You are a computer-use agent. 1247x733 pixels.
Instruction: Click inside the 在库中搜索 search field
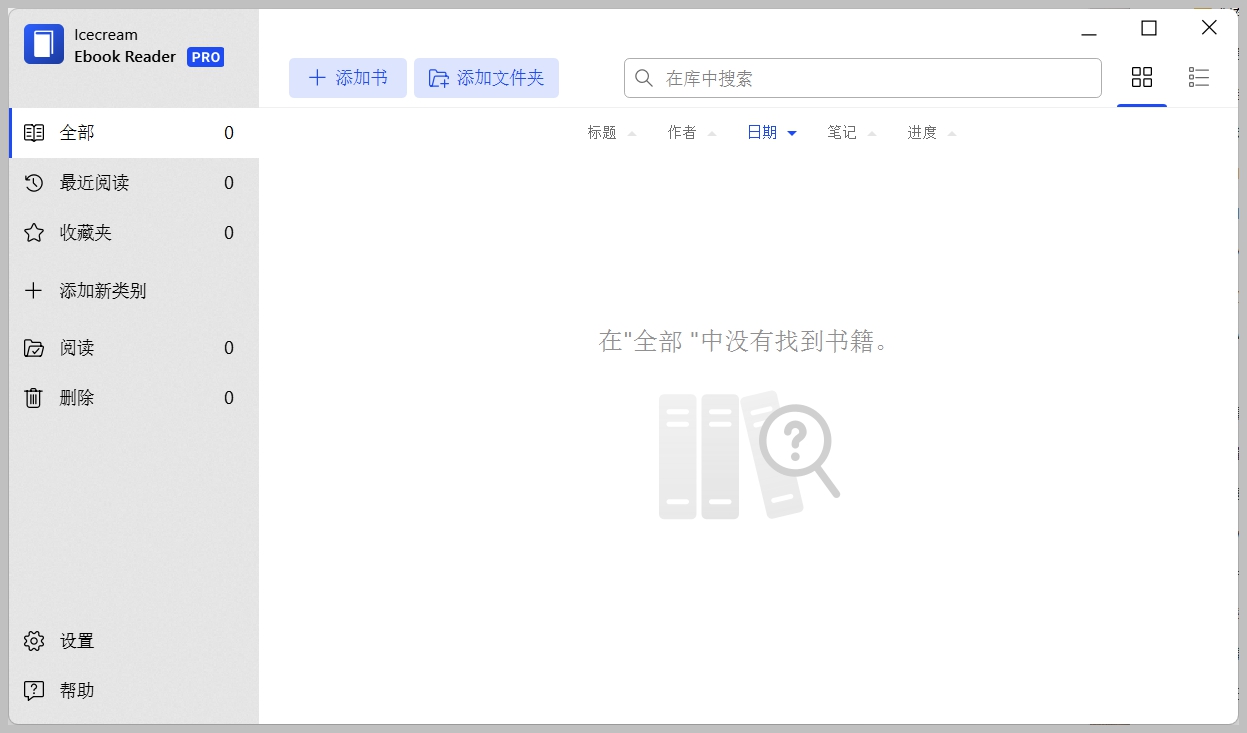pos(862,77)
